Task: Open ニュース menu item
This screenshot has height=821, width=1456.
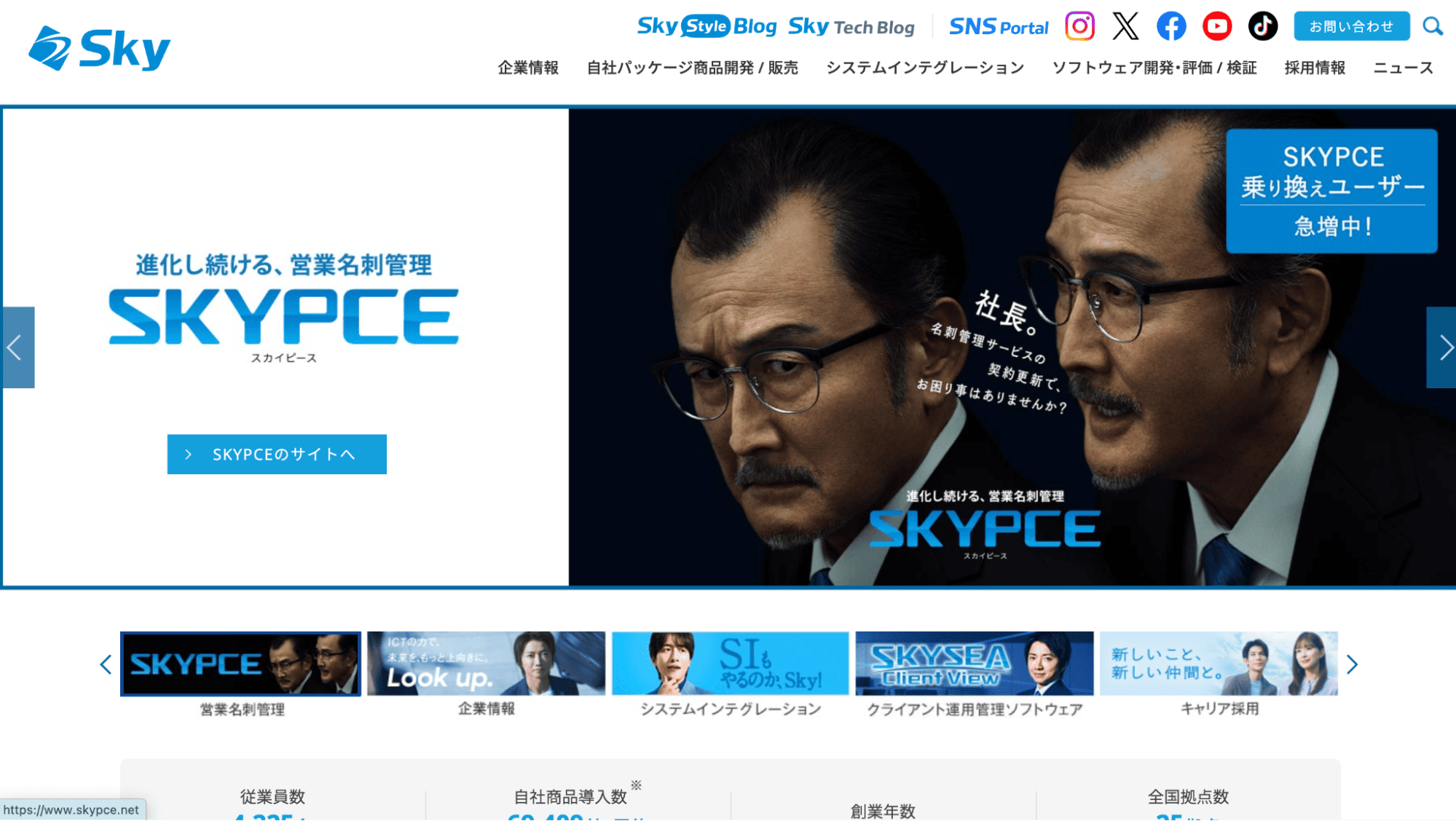Action: click(x=1403, y=68)
